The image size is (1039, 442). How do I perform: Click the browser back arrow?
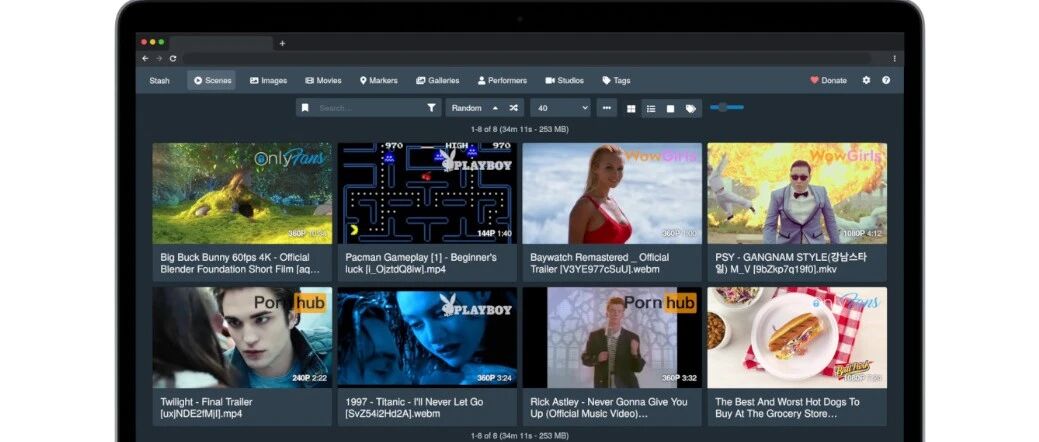coord(145,58)
